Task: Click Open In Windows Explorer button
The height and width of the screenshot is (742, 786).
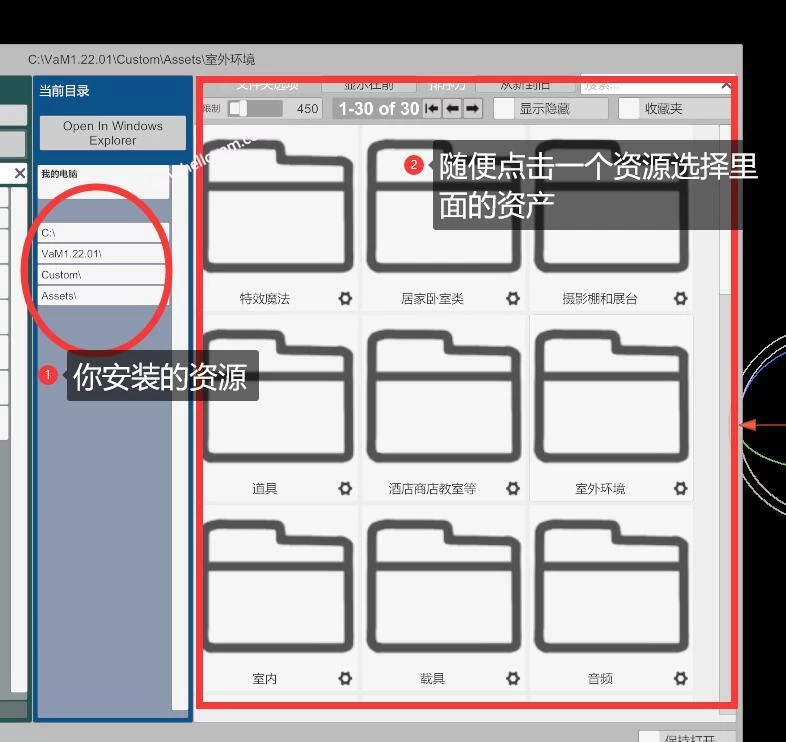Action: (x=112, y=133)
